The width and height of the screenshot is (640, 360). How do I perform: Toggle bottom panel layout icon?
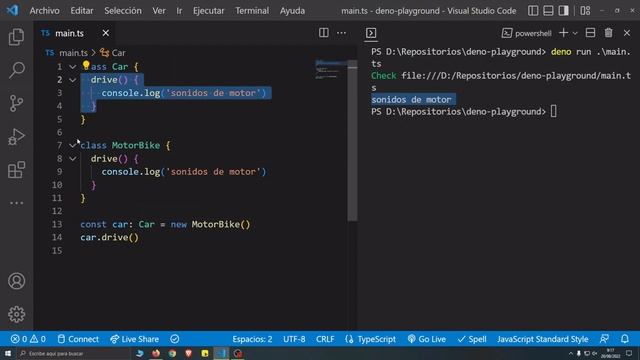point(548,11)
